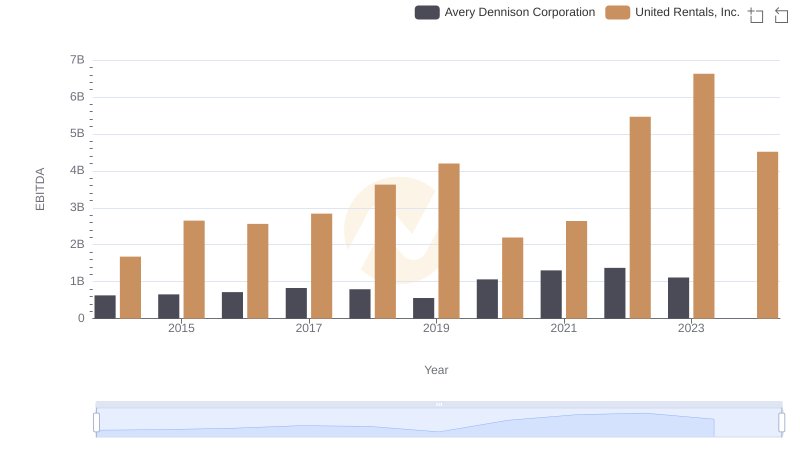Click Avery Dennison bar for 2021
Image resolution: width=800 pixels, height=461 pixels.
coord(551,294)
